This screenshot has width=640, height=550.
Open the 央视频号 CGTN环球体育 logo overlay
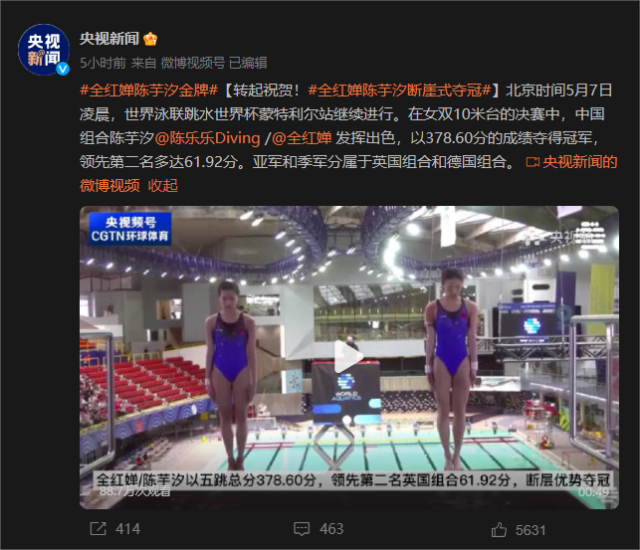pyautogui.click(x=130, y=229)
